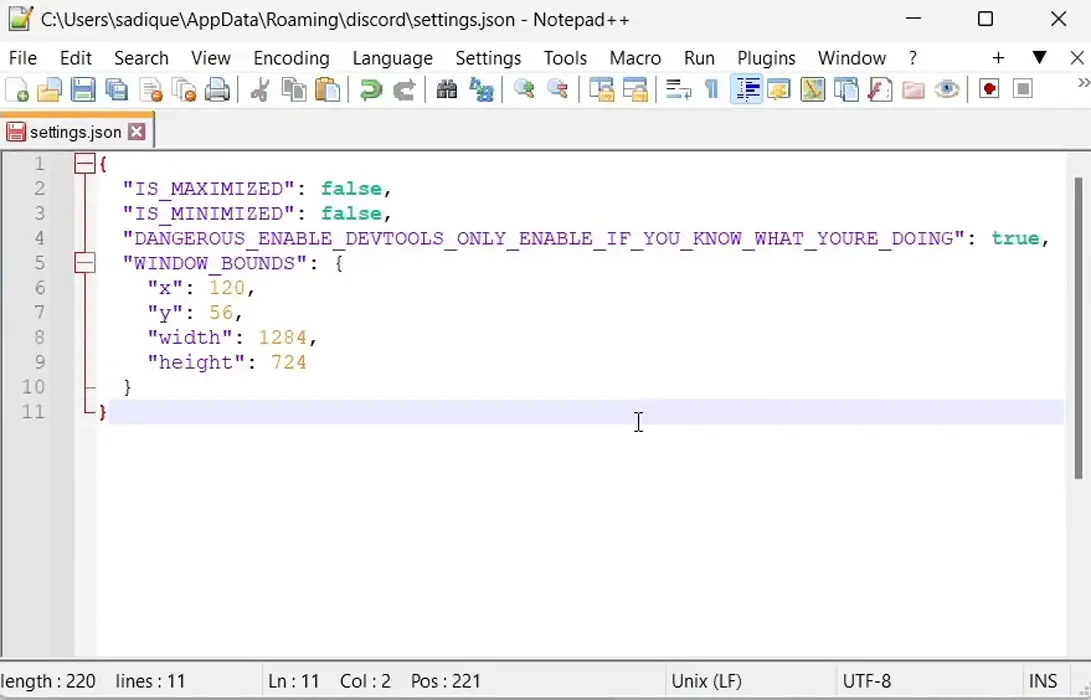Image resolution: width=1091 pixels, height=700 pixels.
Task: Save the file with the floppy disk icon
Action: pos(83,90)
